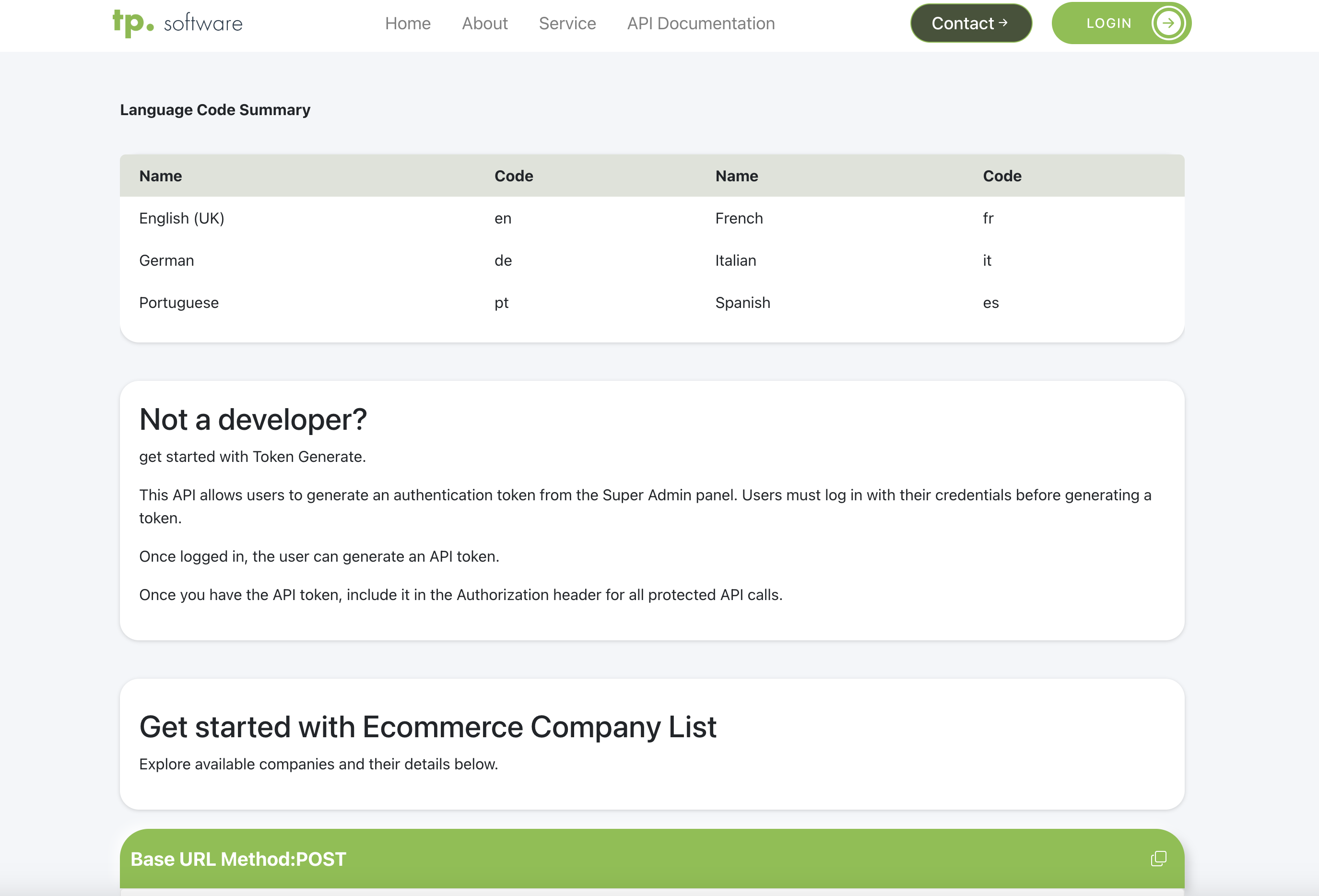The image size is (1319, 896).
Task: Click the German language cell
Action: point(166,260)
